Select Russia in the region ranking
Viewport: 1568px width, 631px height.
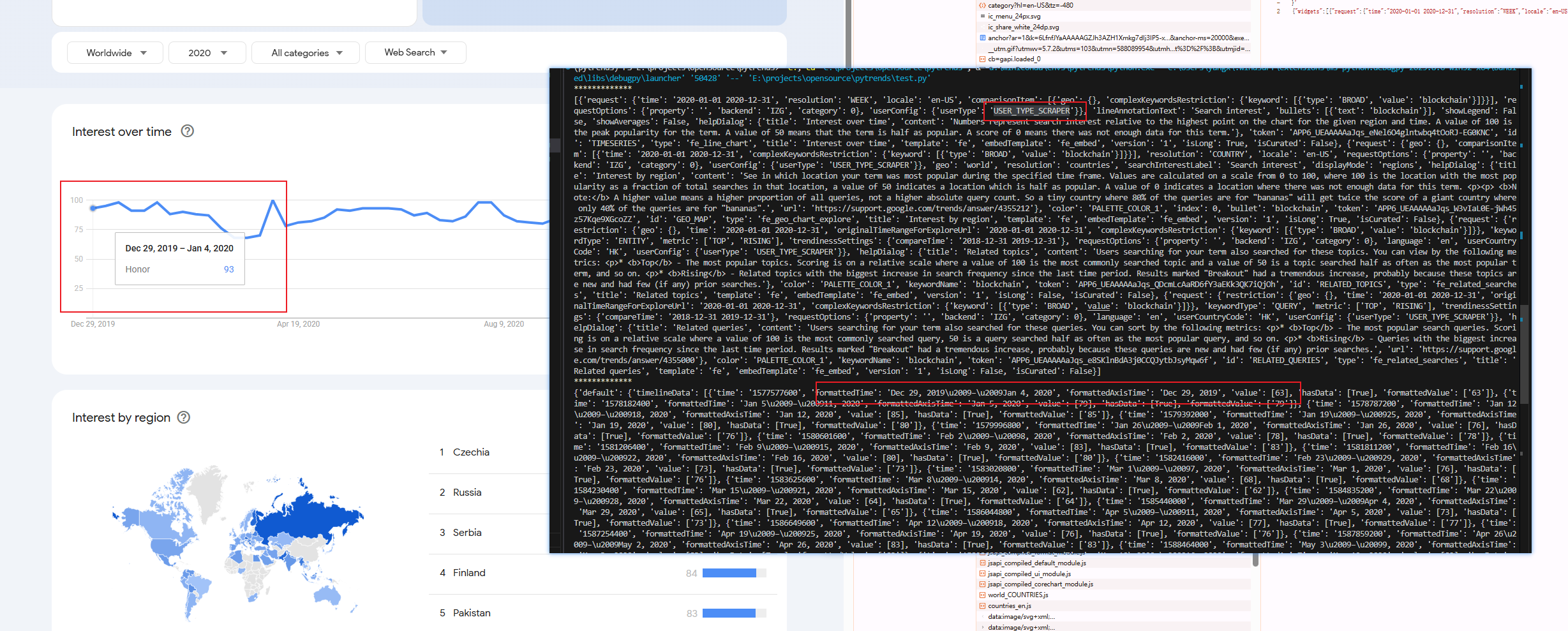[x=467, y=493]
